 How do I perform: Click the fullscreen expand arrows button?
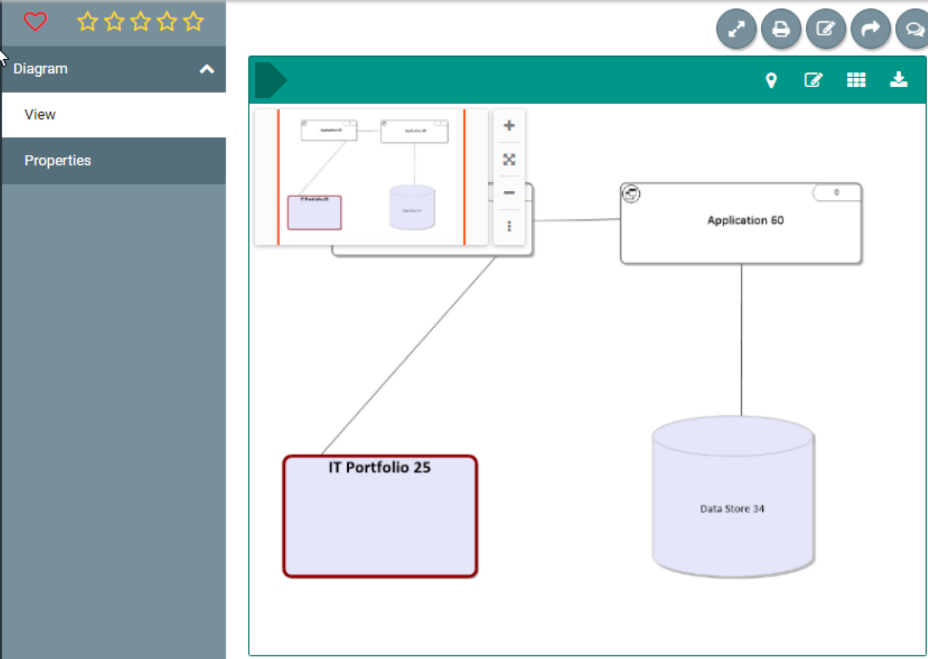click(x=737, y=29)
